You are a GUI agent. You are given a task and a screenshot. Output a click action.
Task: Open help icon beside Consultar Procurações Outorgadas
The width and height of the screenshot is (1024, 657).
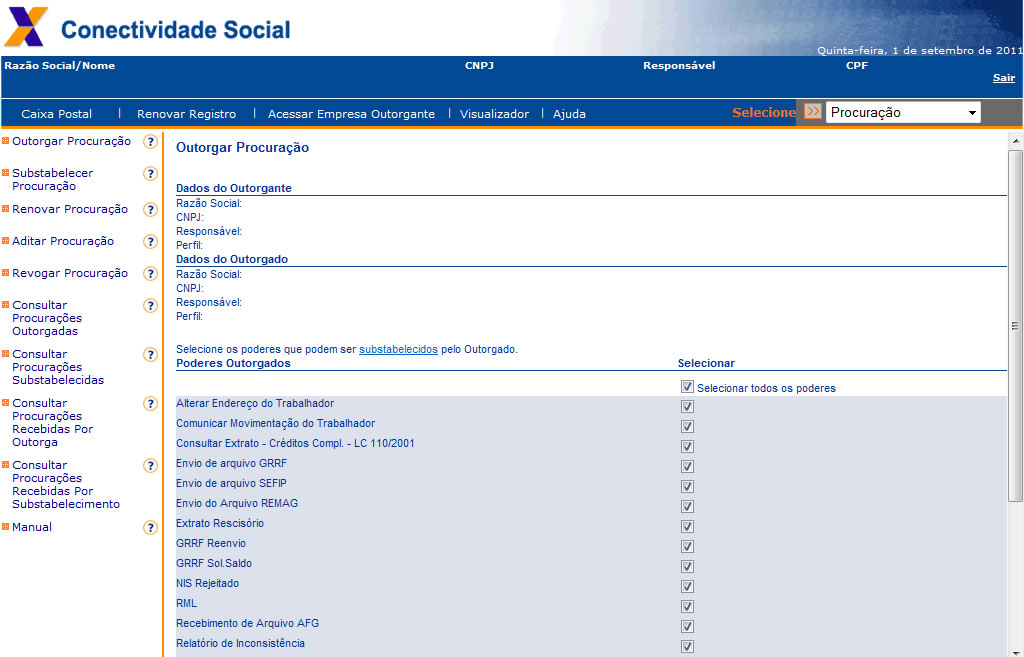150,306
